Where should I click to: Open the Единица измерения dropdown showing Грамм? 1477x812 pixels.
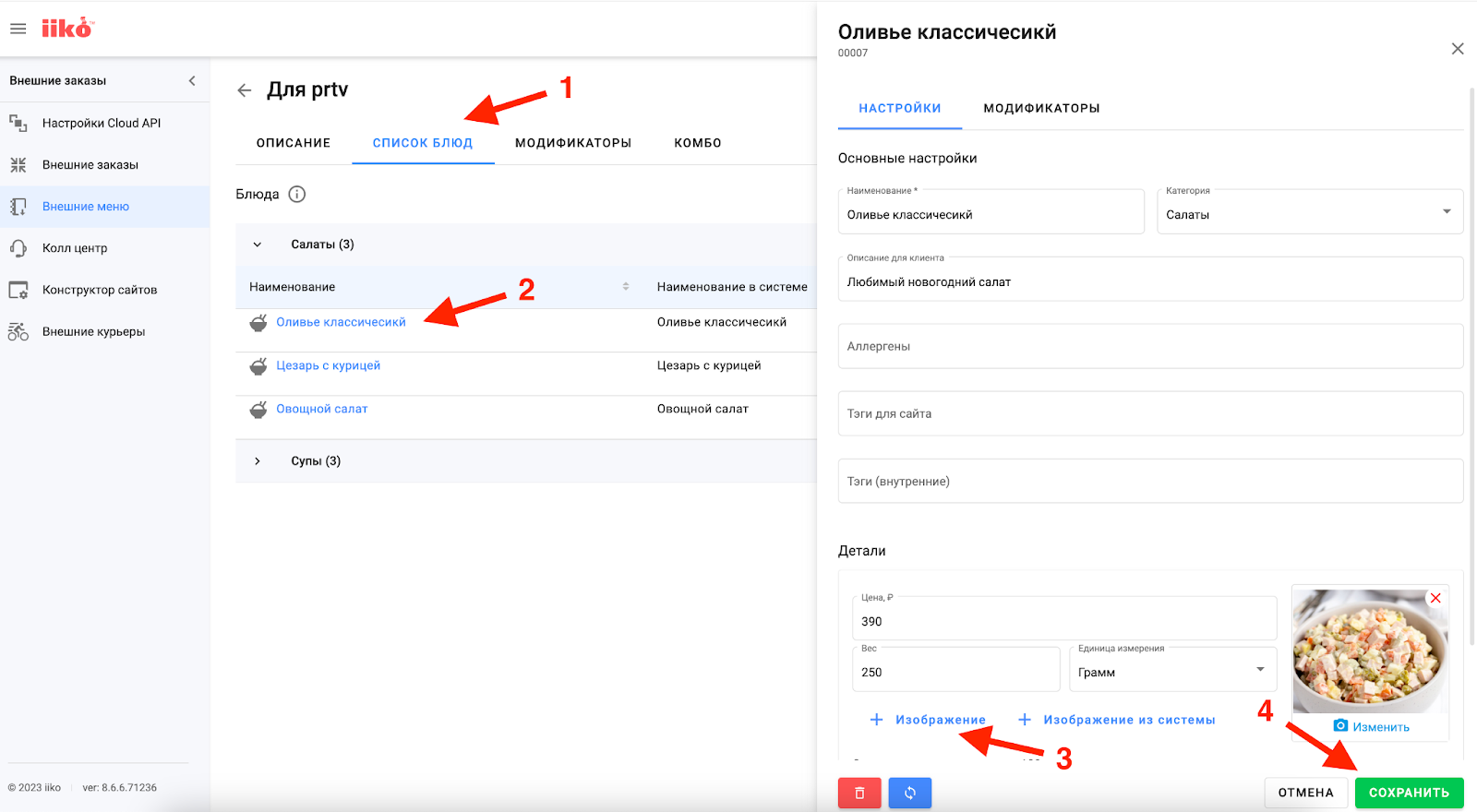pos(1172,669)
